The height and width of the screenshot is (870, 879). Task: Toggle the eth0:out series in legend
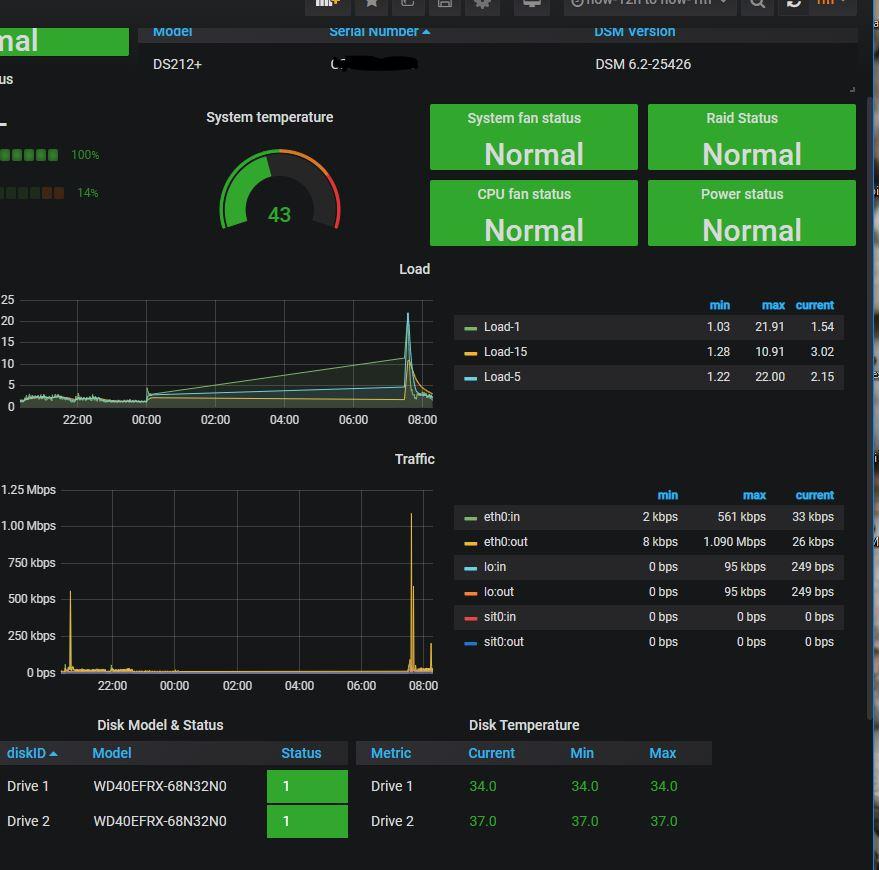pyautogui.click(x=506, y=542)
